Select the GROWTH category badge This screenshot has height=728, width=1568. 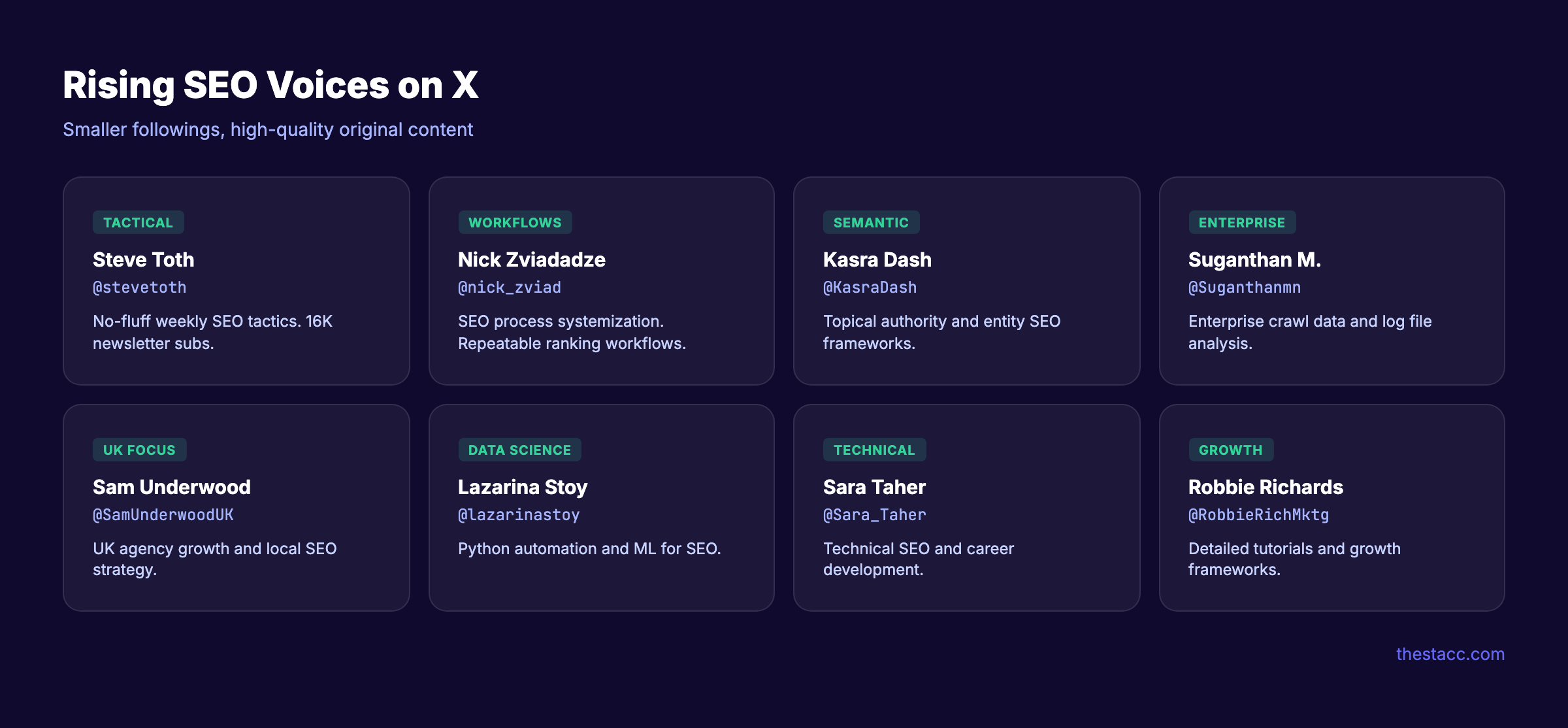pos(1231,450)
